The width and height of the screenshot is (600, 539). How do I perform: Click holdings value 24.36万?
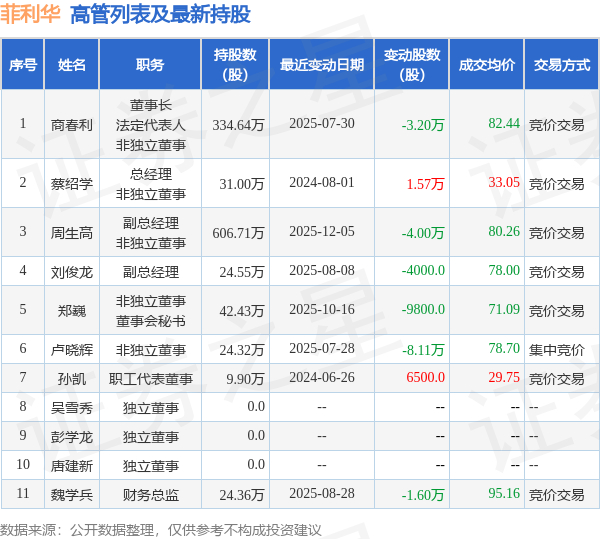242,495
